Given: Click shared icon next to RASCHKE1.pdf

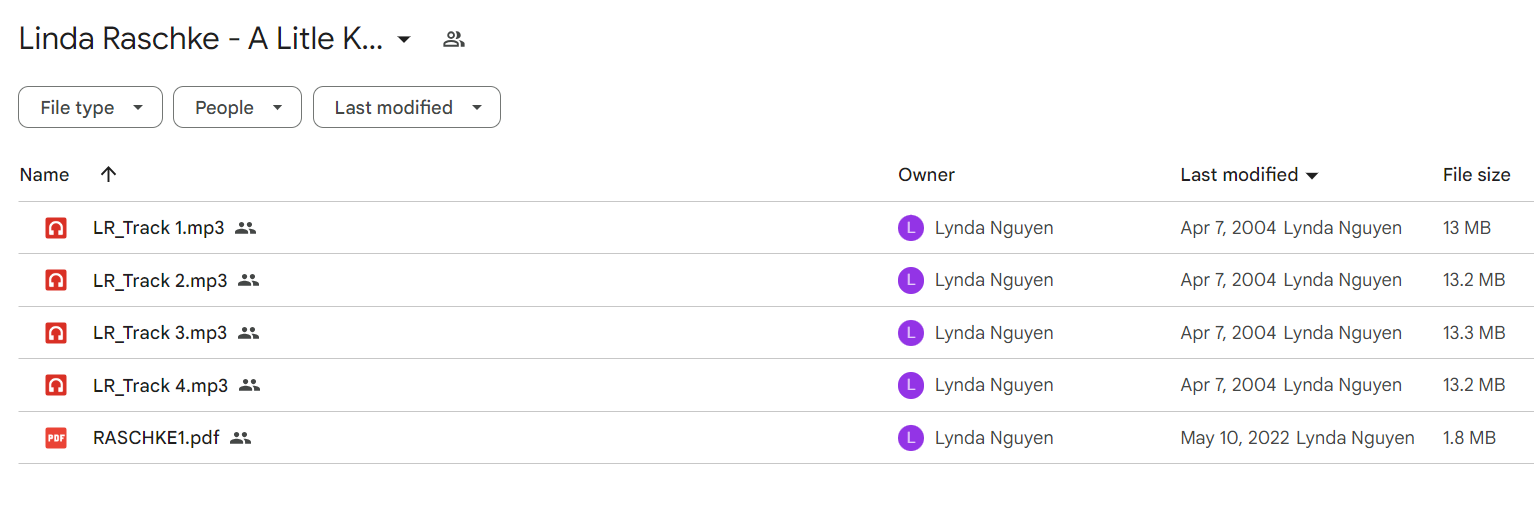Looking at the screenshot, I should (240, 438).
